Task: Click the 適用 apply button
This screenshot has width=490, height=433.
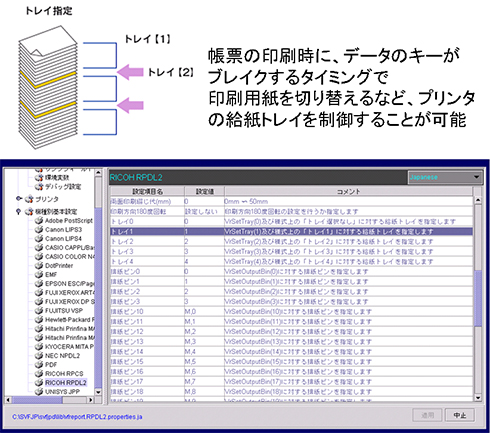Action: coord(427,415)
